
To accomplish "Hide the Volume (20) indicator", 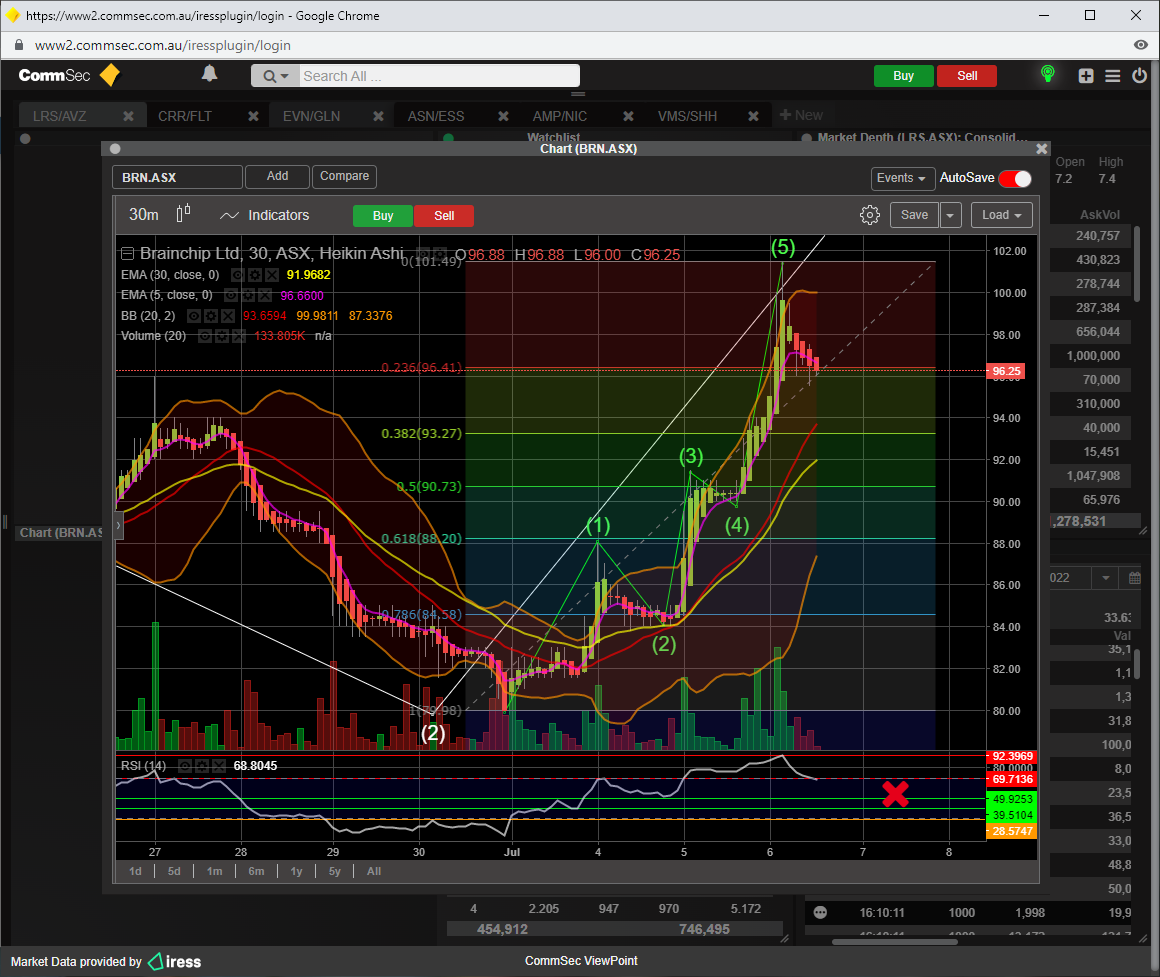I will (204, 336).
